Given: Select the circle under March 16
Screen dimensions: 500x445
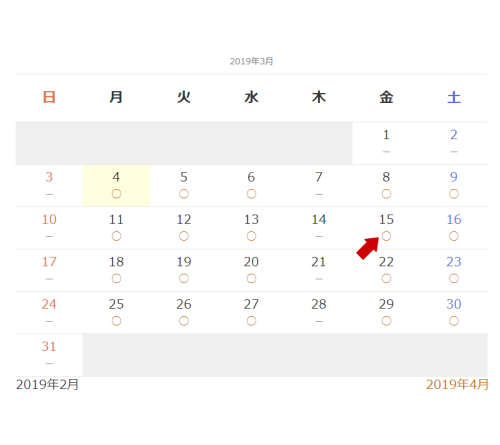Looking at the screenshot, I should pos(454,236).
